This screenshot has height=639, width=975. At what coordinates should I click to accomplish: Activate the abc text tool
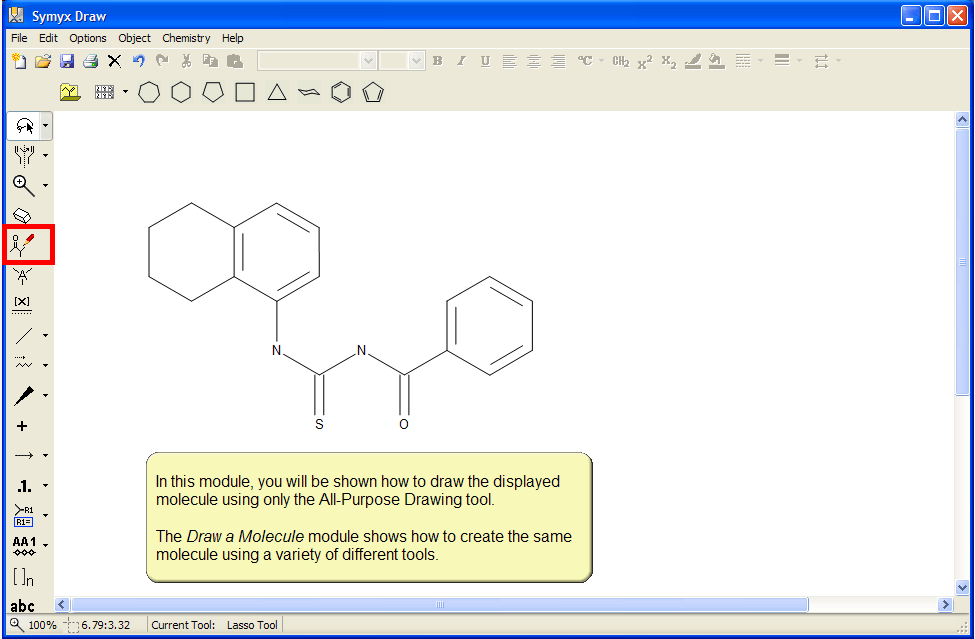click(22, 606)
